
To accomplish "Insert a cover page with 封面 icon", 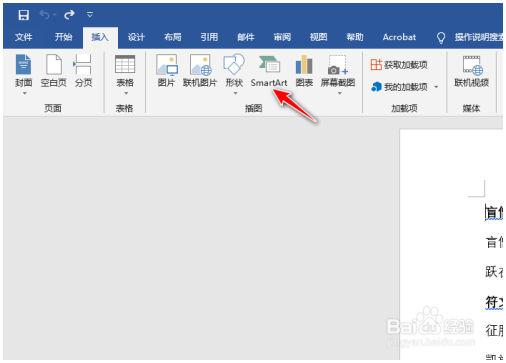I will tap(24, 65).
